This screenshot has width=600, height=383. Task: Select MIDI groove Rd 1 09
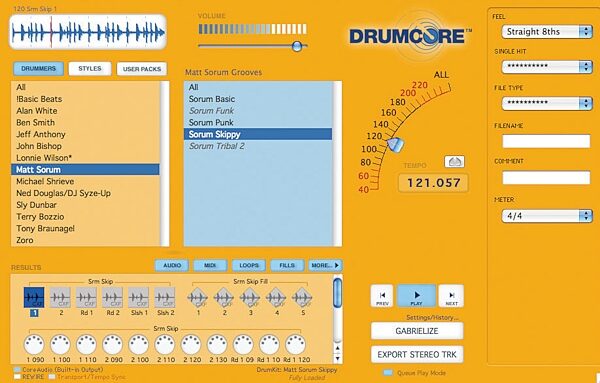[x=243, y=344]
